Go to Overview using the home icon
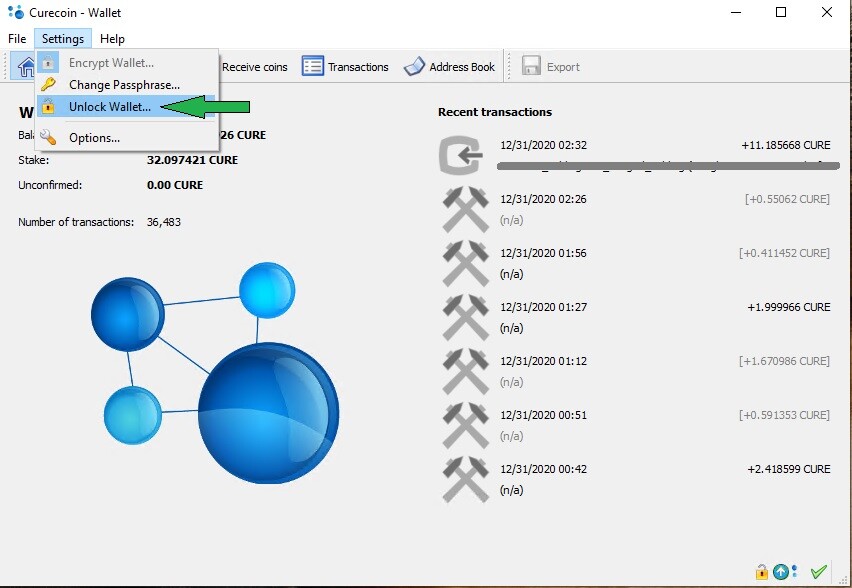 tap(24, 67)
